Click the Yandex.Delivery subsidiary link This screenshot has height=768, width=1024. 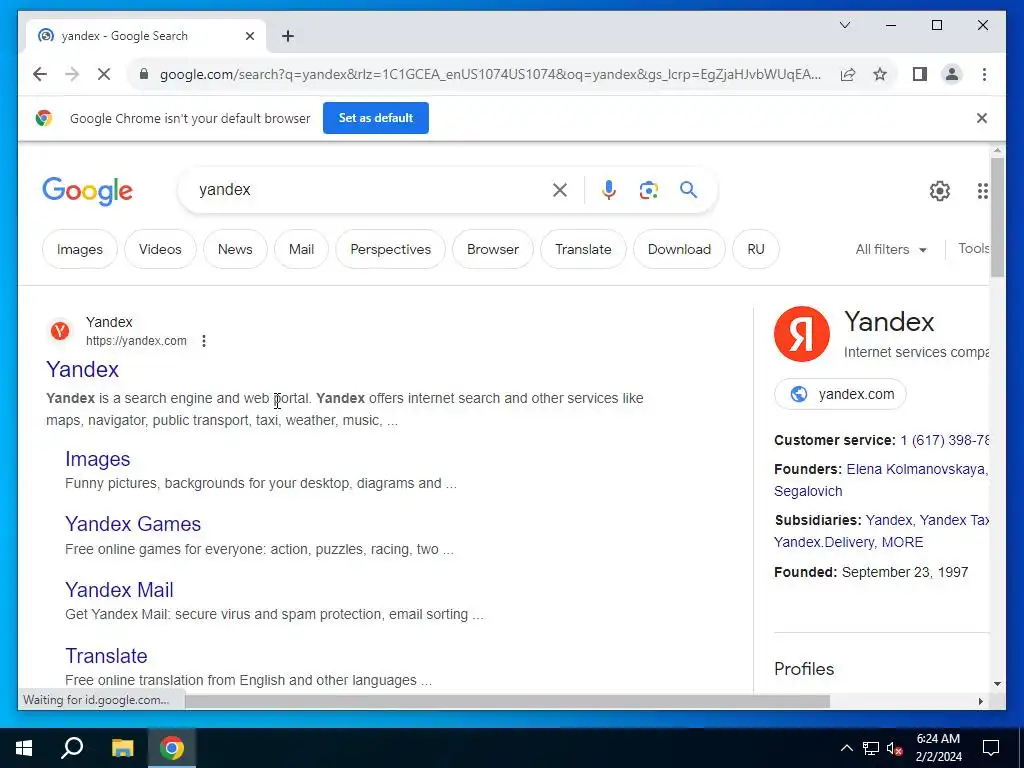click(824, 542)
